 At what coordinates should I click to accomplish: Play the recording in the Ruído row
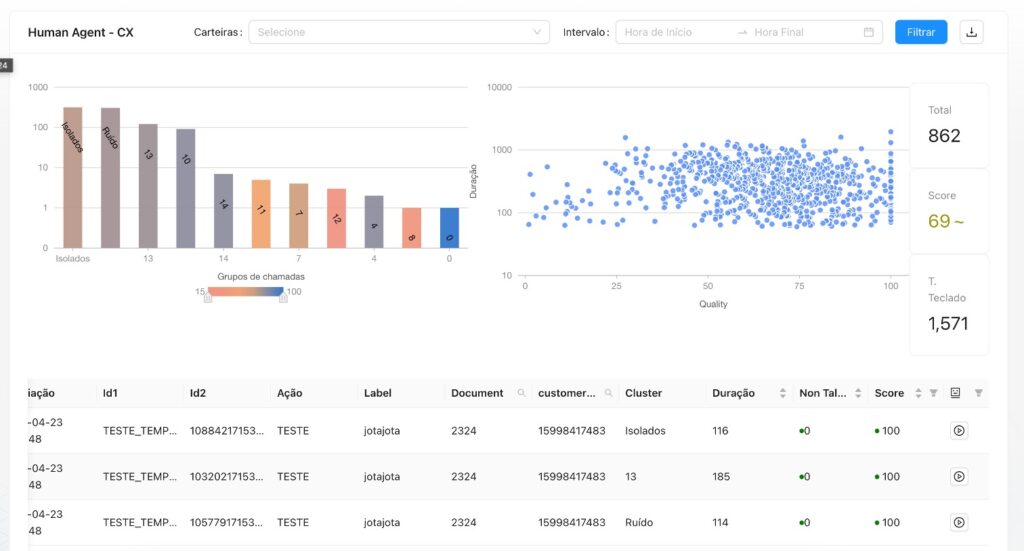[959, 522]
